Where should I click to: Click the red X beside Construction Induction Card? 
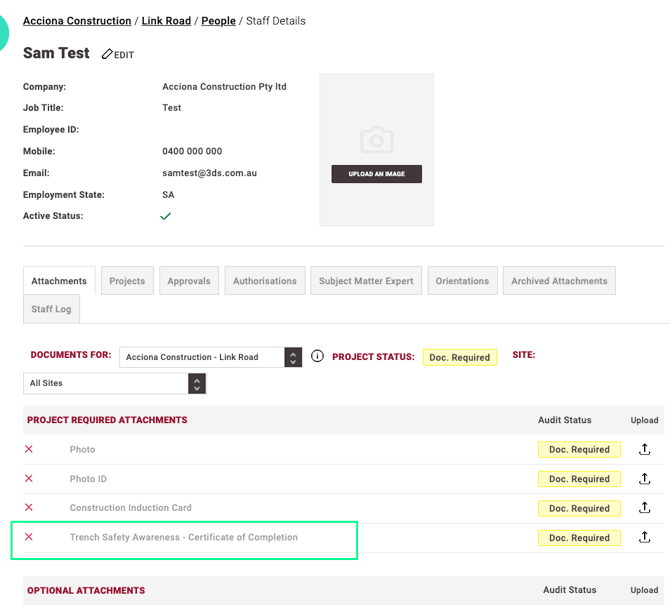click(x=29, y=508)
